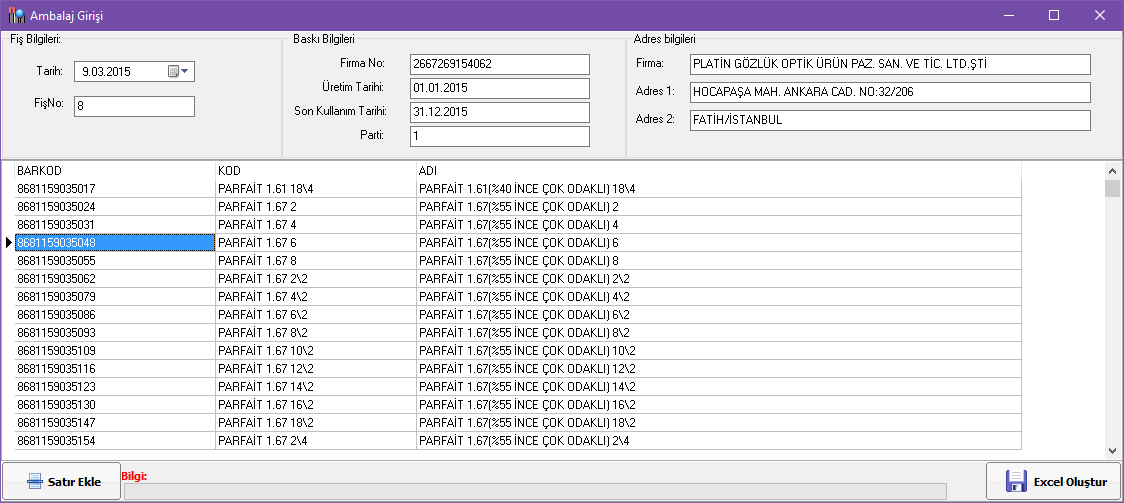Click KOD cell PARFAİT 1.67 4\2
Image resolution: width=1124 pixels, height=503 pixels.
click(316, 297)
